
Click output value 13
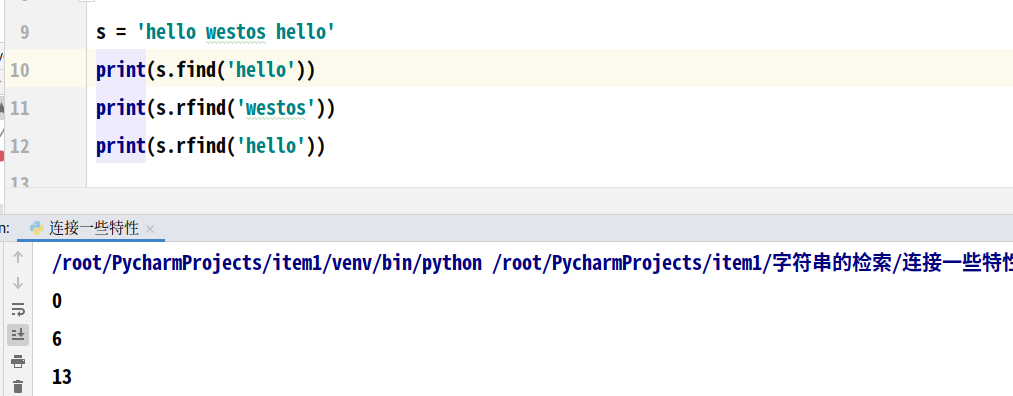click(62, 377)
